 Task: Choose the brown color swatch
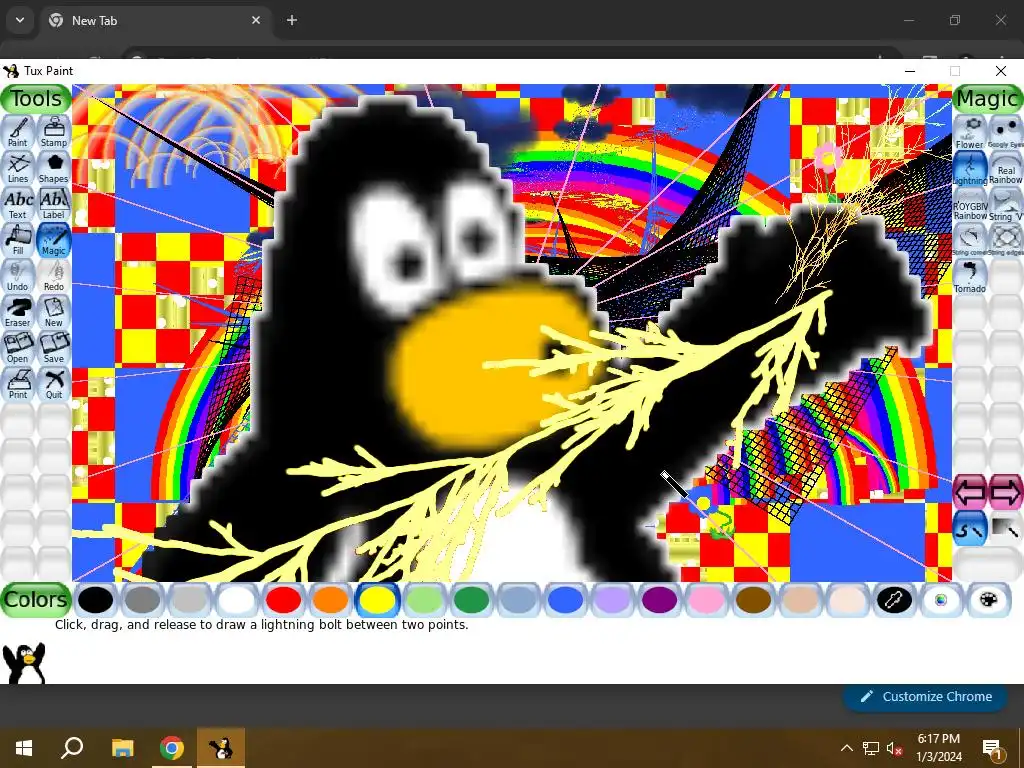(x=754, y=600)
